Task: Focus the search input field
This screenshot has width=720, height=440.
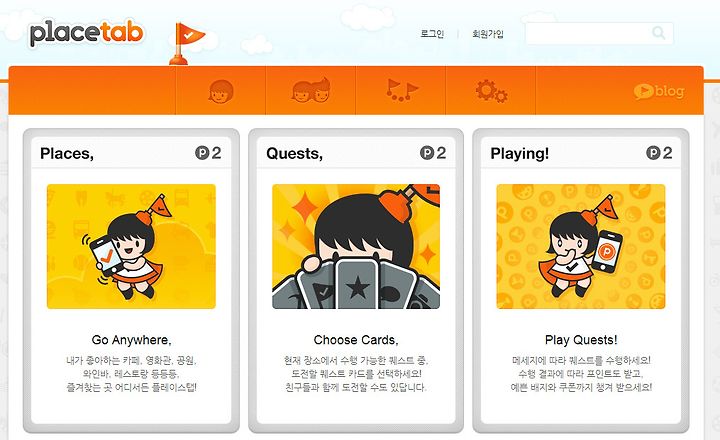Action: coord(599,33)
